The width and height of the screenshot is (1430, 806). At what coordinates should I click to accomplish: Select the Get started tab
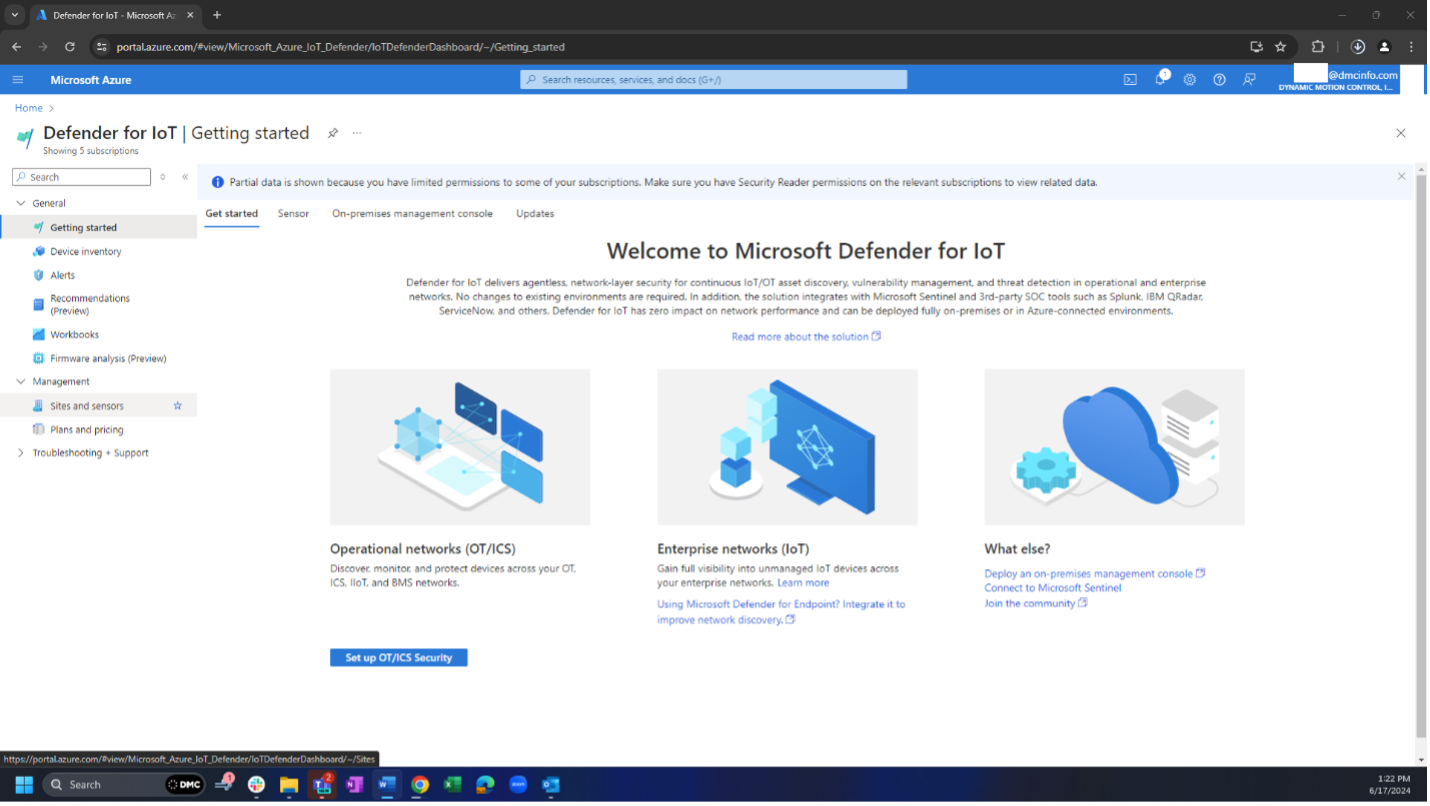coord(231,214)
